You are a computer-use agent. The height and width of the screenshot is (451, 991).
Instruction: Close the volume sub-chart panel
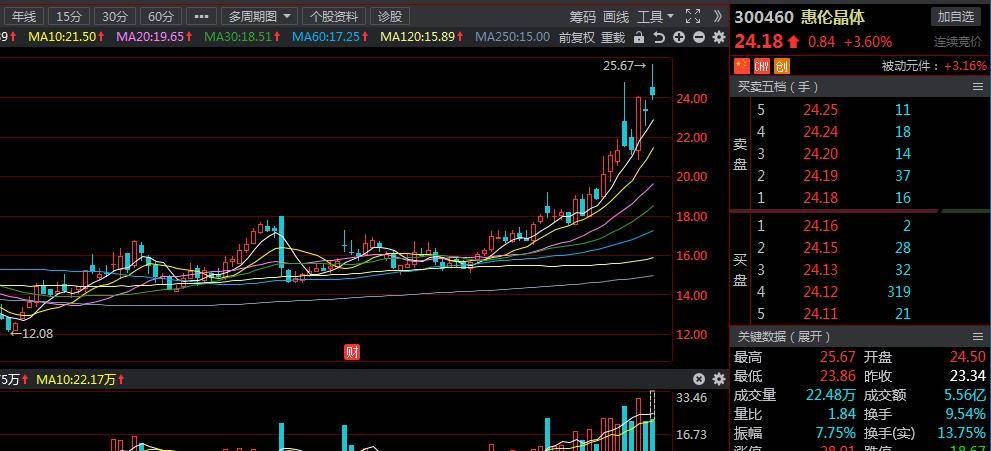700,379
